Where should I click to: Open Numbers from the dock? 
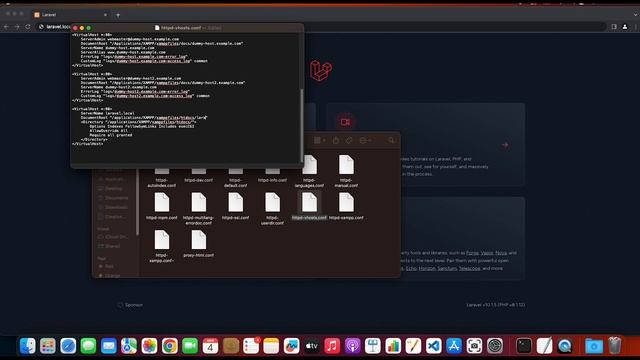pos(393,346)
